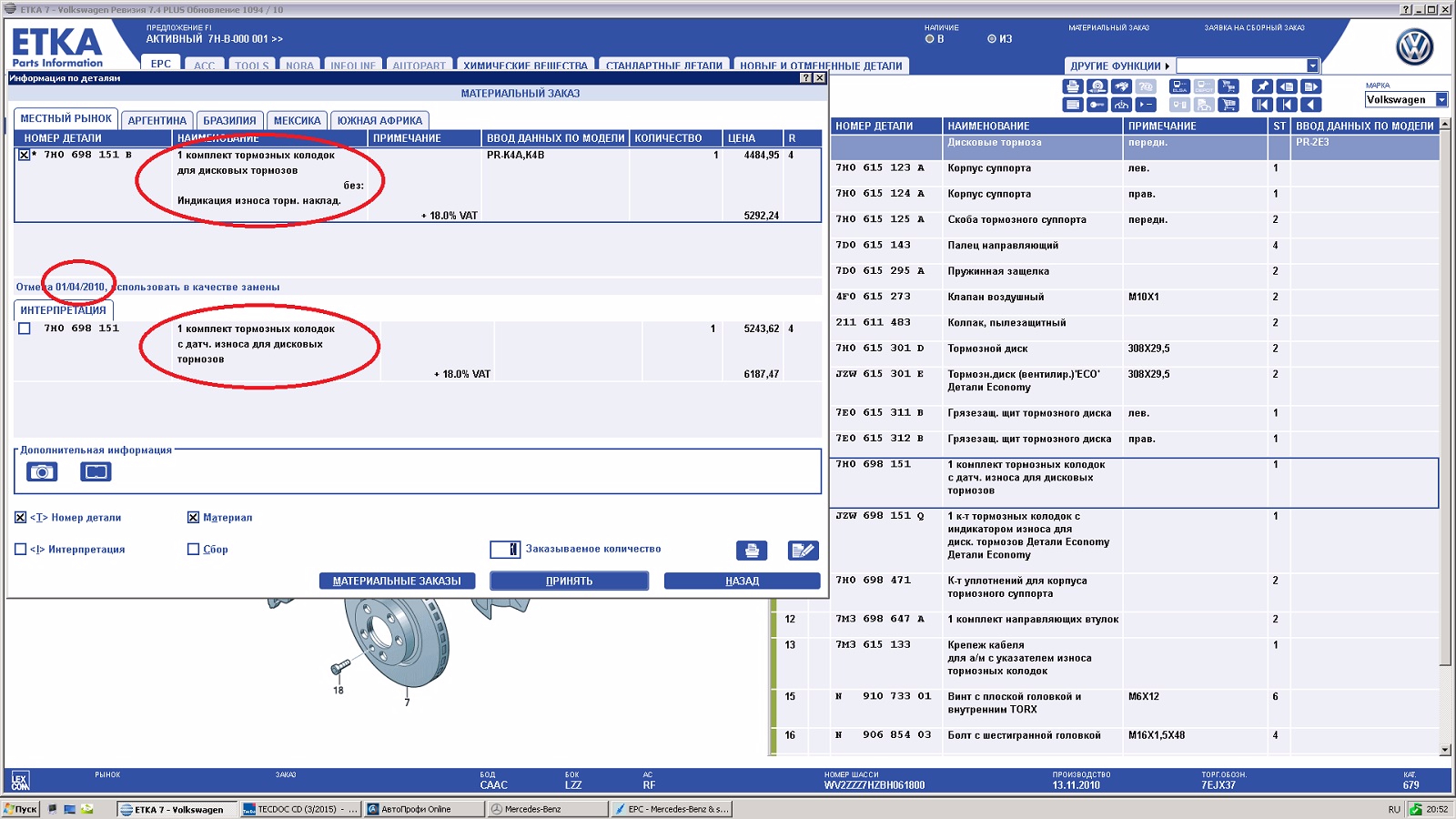Expand the ДРУГИЕ ФУНКЦИИ arrow label
1456x819 pixels.
1119,66
